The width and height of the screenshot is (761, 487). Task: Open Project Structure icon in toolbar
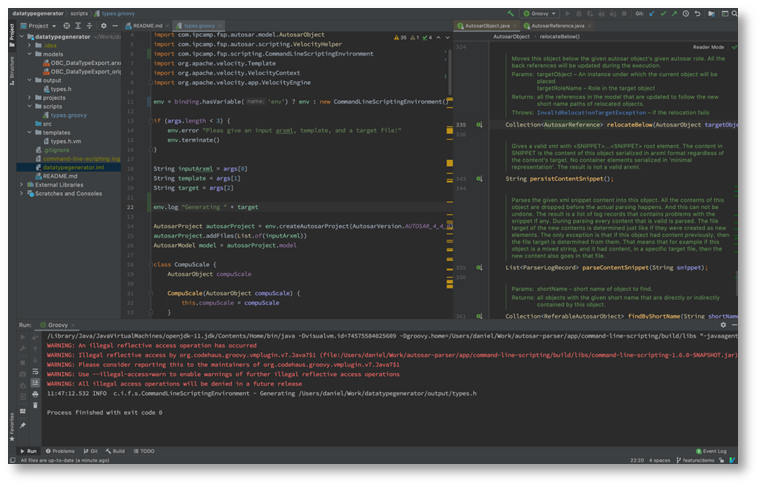(x=711, y=14)
